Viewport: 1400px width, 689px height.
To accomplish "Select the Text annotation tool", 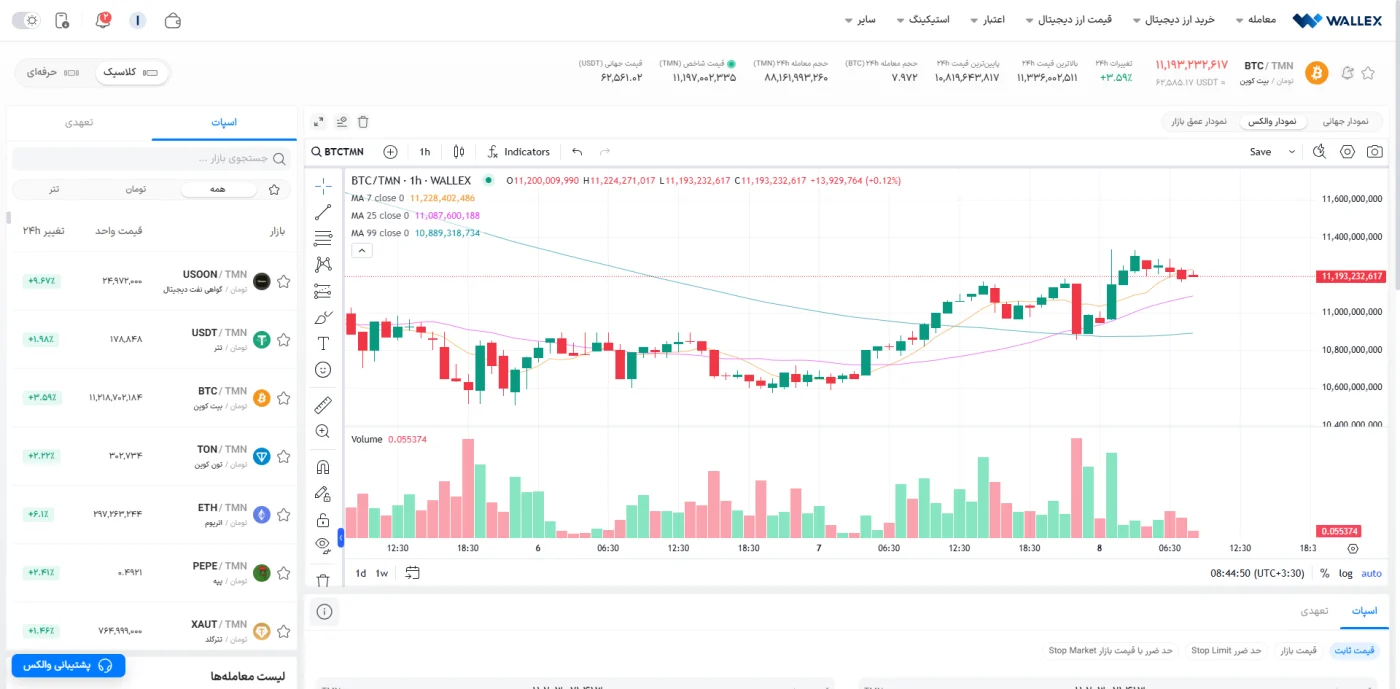I will coord(323,343).
